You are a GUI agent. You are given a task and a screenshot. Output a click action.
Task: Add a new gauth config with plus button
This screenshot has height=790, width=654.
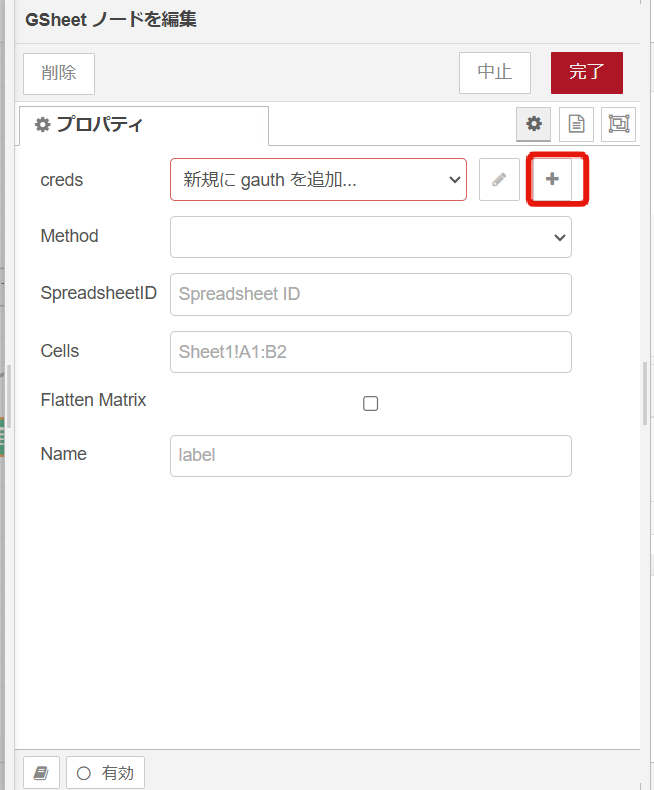pyautogui.click(x=552, y=179)
